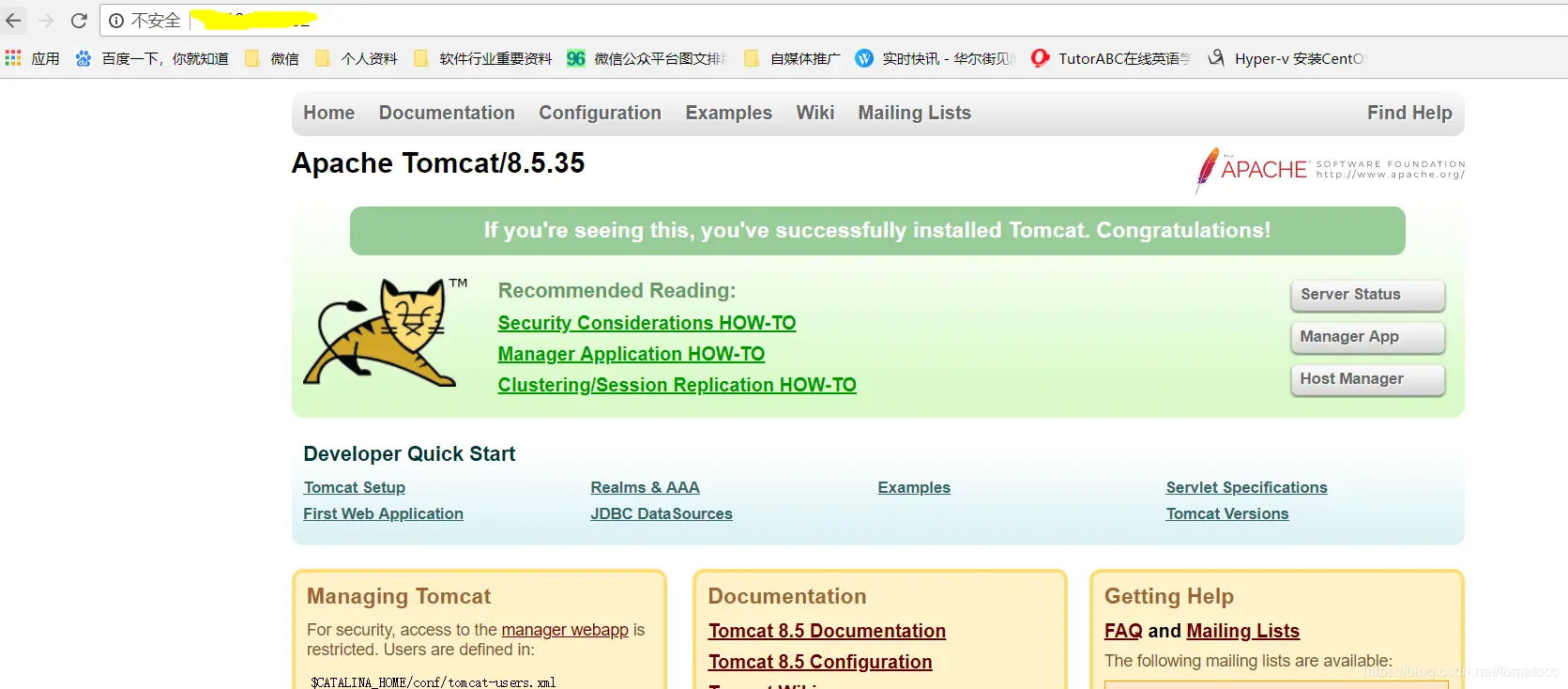Click the Tomcat cat logo image
The width and height of the screenshot is (1568, 689).
click(385, 332)
